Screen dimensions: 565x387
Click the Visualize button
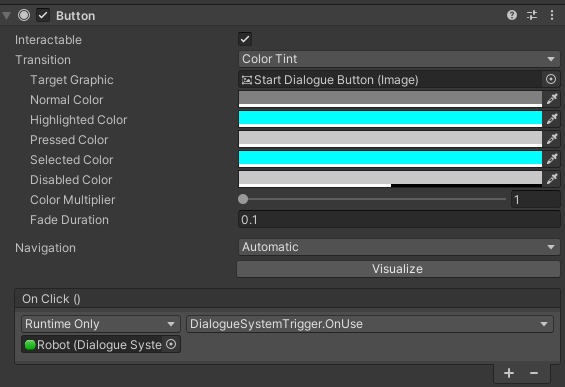[398, 269]
